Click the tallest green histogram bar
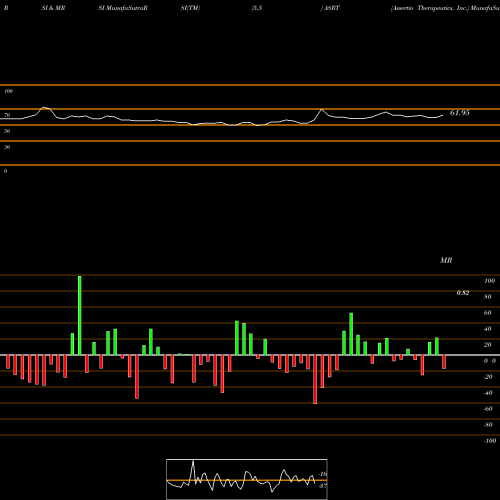The width and height of the screenshot is (500, 500). 79,315
